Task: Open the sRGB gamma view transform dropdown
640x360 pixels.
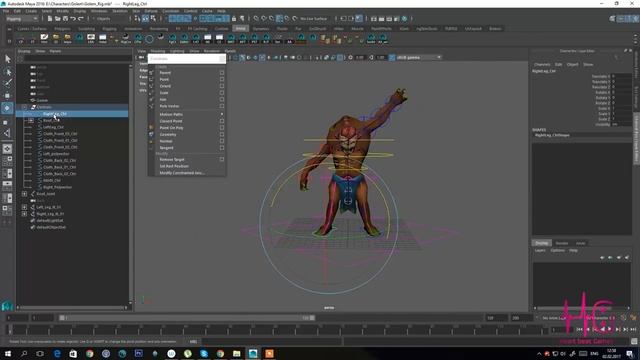Action: 419,58
